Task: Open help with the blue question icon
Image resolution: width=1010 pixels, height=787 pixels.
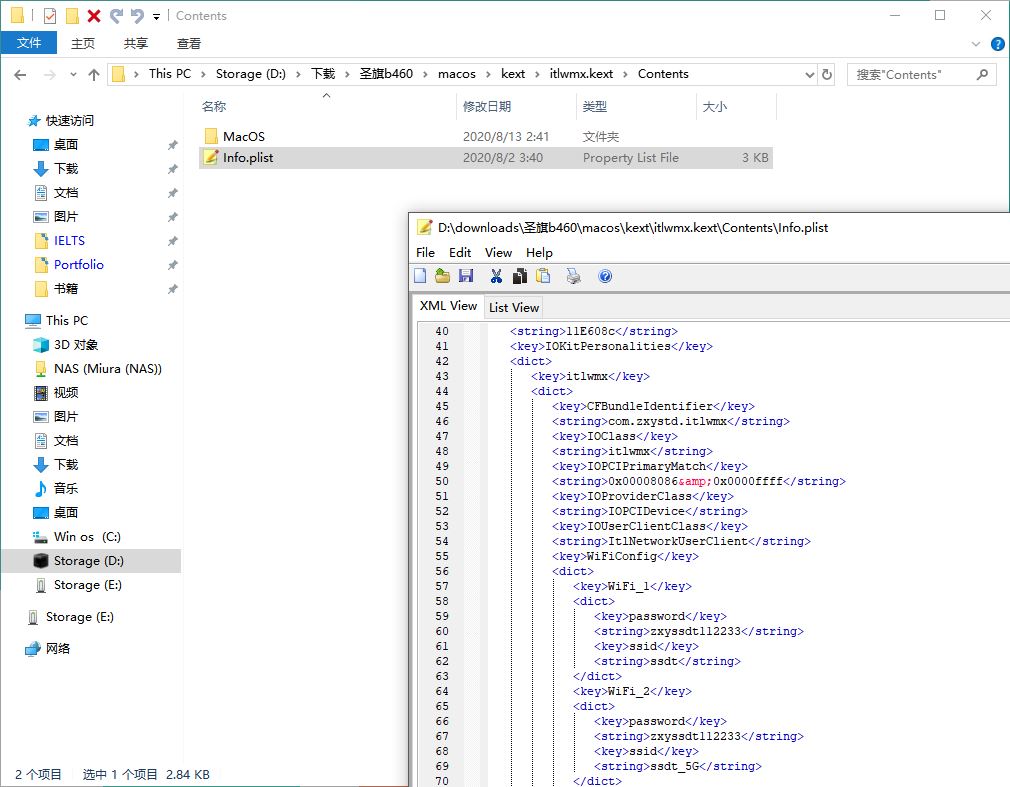Action: tap(605, 276)
